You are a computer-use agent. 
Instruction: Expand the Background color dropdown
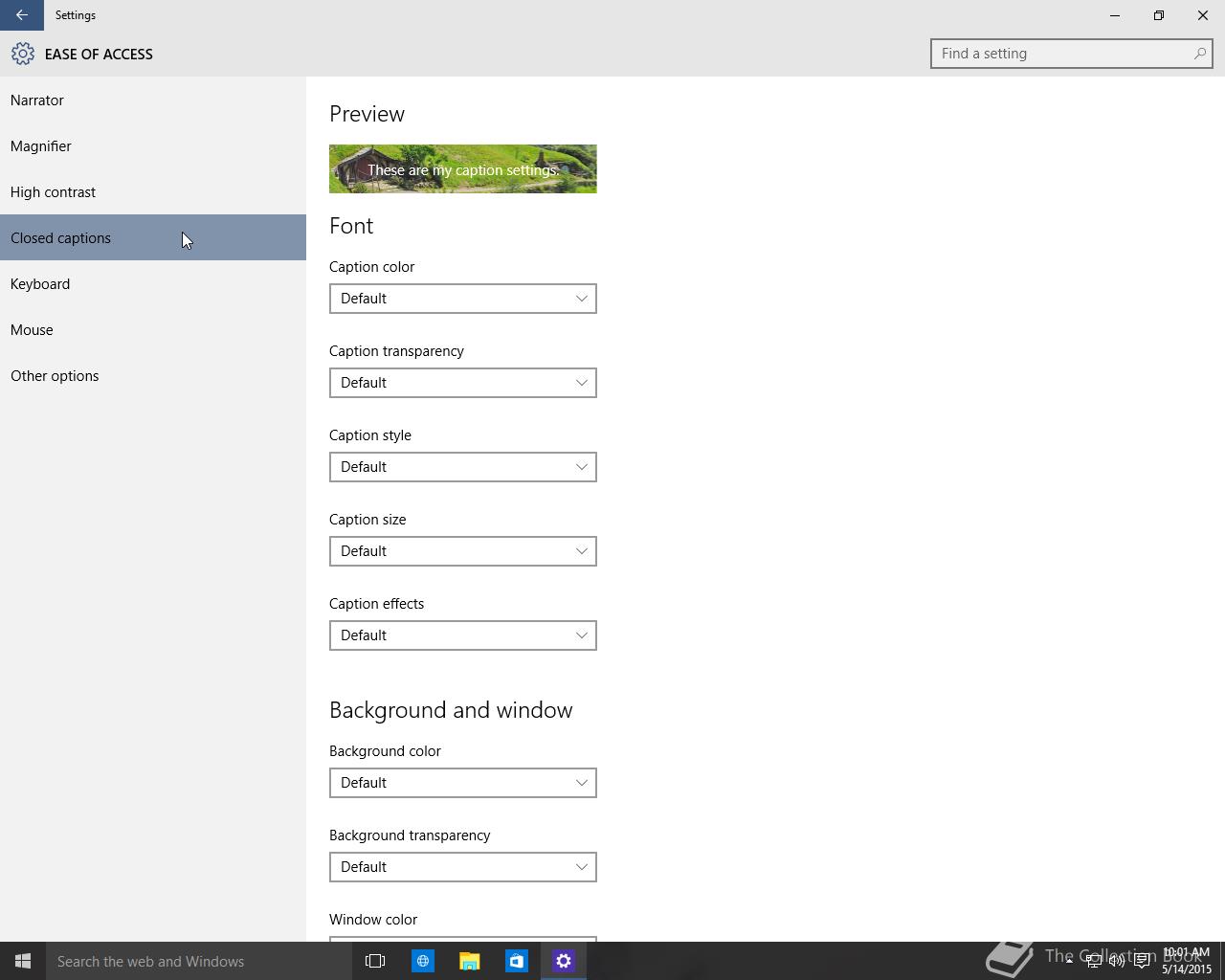pyautogui.click(x=463, y=783)
